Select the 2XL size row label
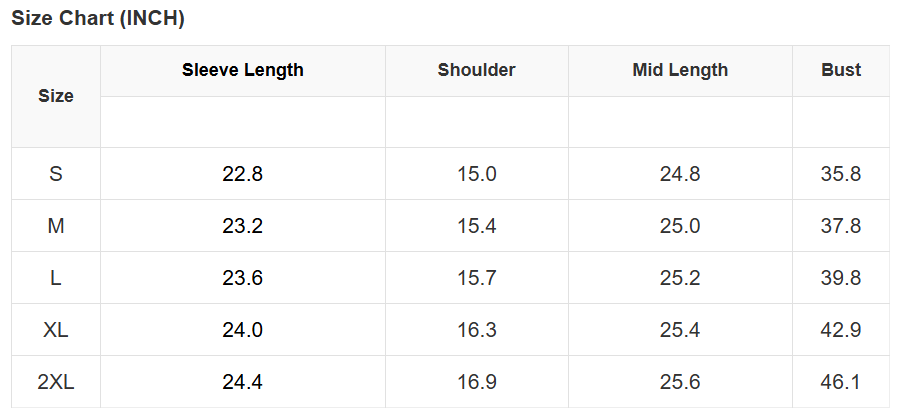The height and width of the screenshot is (420, 915). 56,382
